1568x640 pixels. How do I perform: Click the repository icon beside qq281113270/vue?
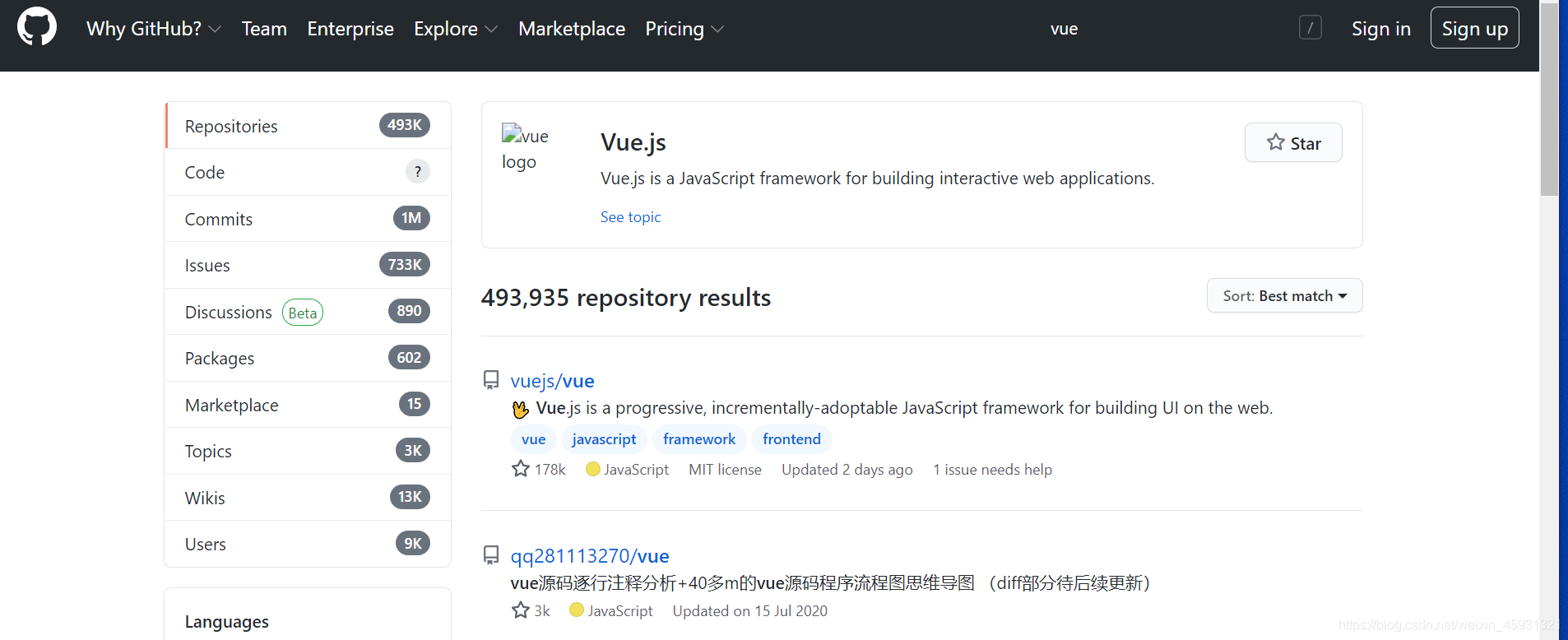(491, 555)
